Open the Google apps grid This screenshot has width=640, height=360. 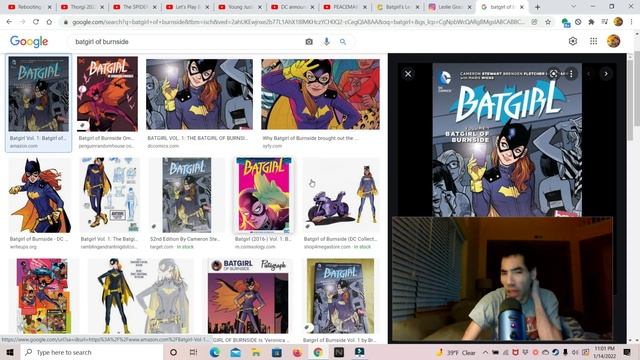[593, 41]
